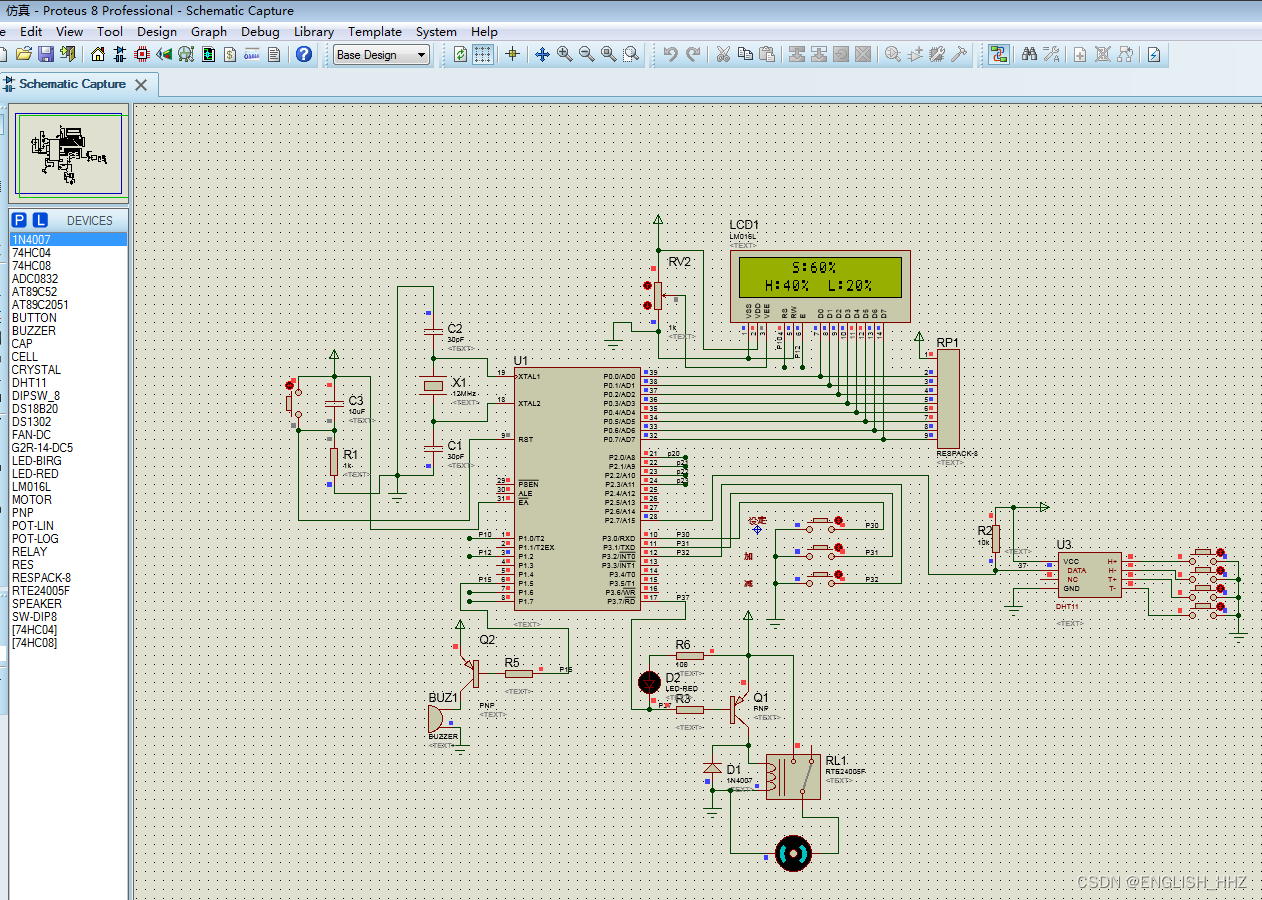Select AT89C52 in the devices list
Screen dimensions: 1262x900
pyautogui.click(x=68, y=292)
